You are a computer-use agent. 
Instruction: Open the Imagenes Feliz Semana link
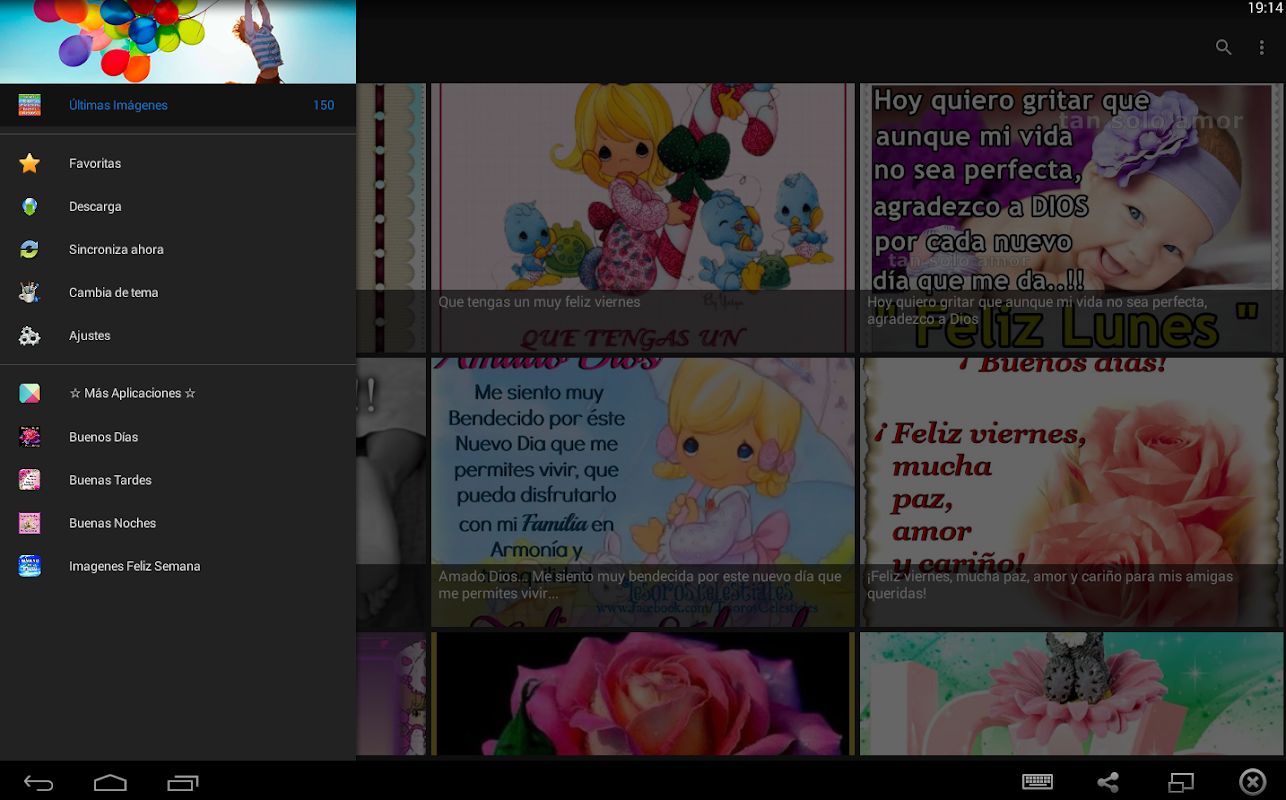click(178, 566)
